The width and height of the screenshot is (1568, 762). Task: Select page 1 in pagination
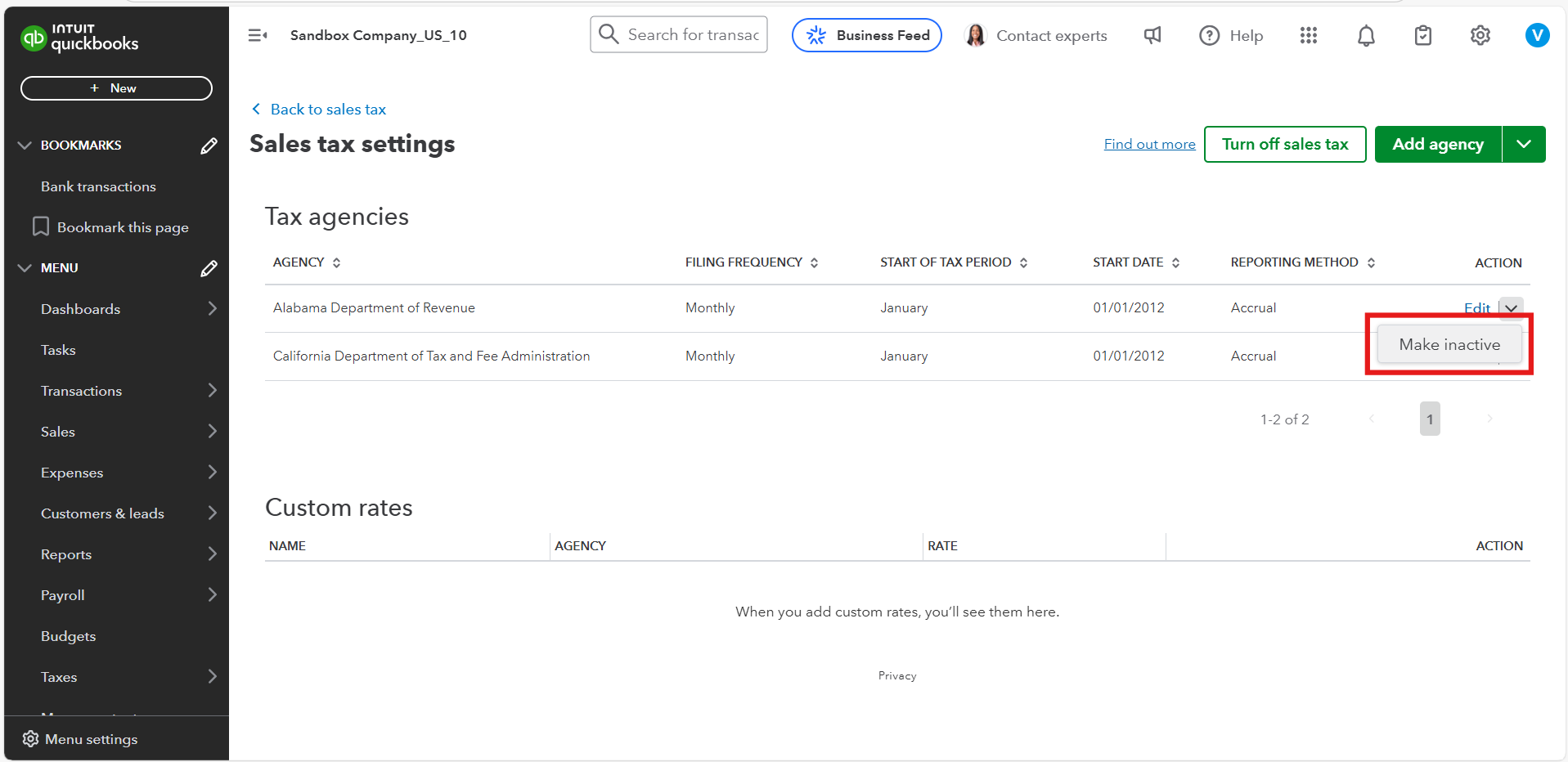[1430, 419]
